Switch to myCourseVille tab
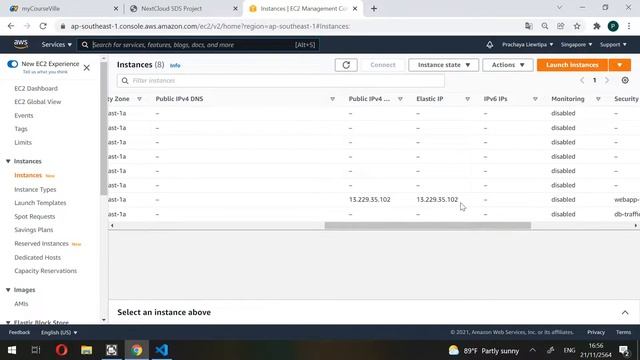 pyautogui.click(x=63, y=9)
